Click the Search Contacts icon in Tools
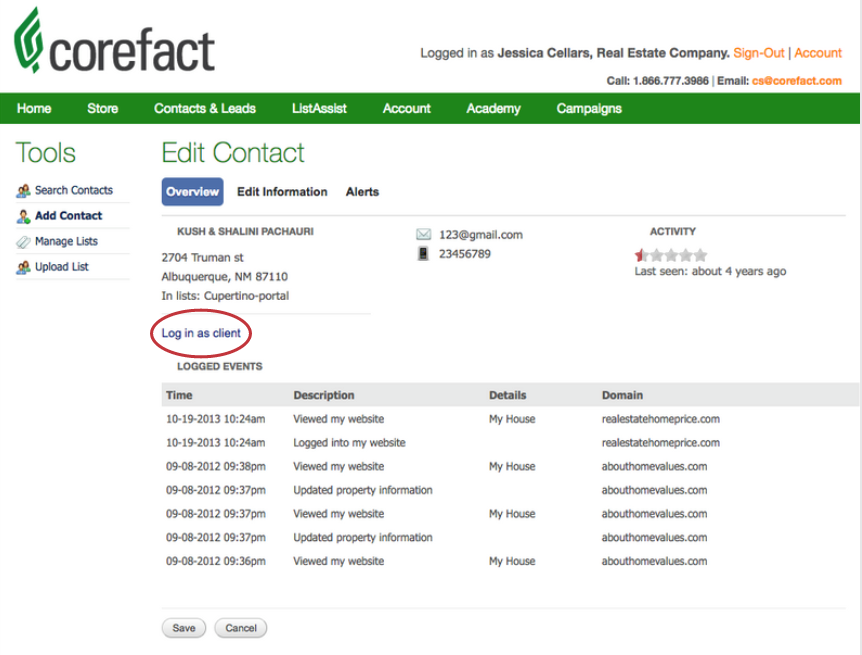The width and height of the screenshot is (862, 655). click(x=23, y=191)
